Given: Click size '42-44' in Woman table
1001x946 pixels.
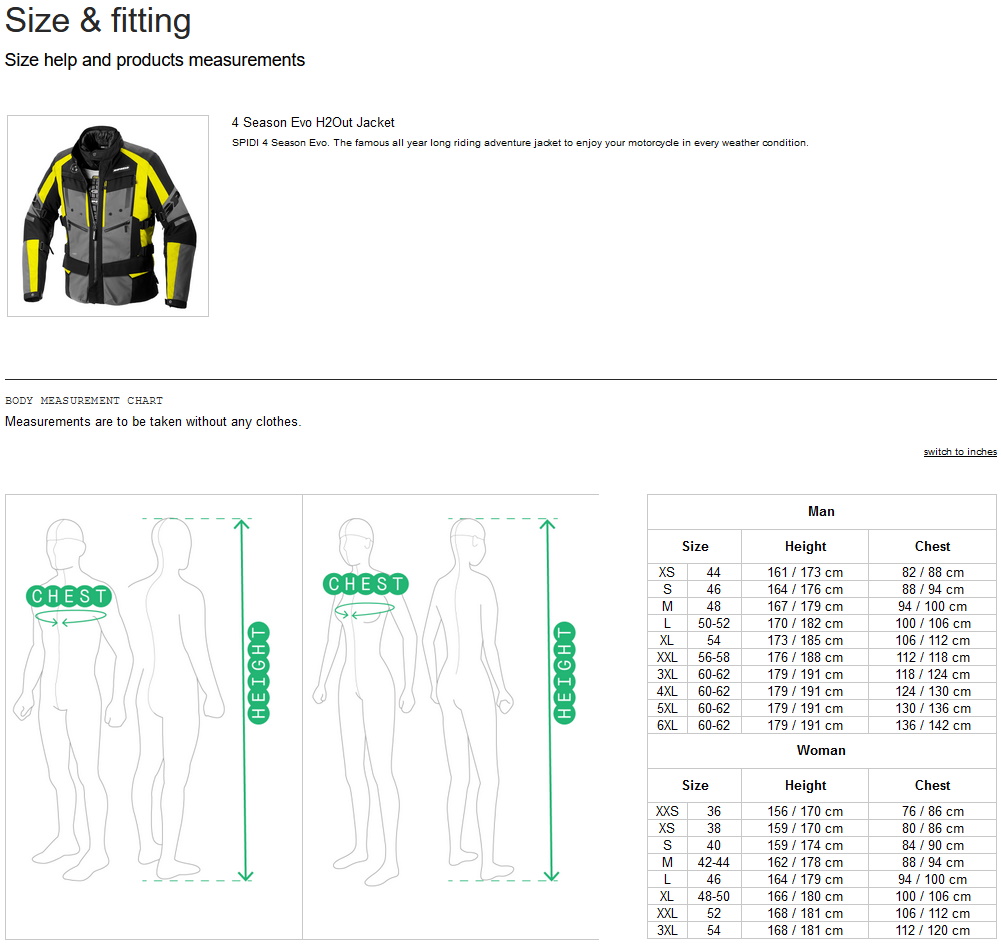Looking at the screenshot, I should [x=714, y=862].
